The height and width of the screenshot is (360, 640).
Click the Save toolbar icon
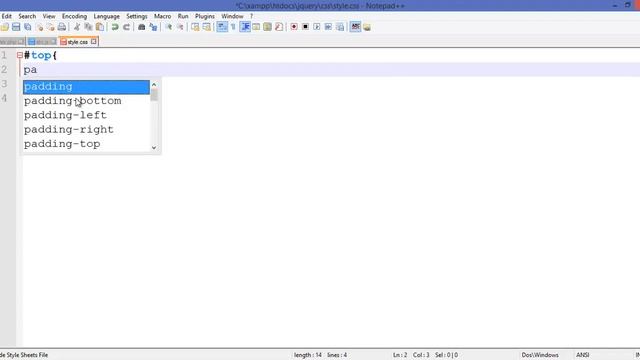click(16, 27)
